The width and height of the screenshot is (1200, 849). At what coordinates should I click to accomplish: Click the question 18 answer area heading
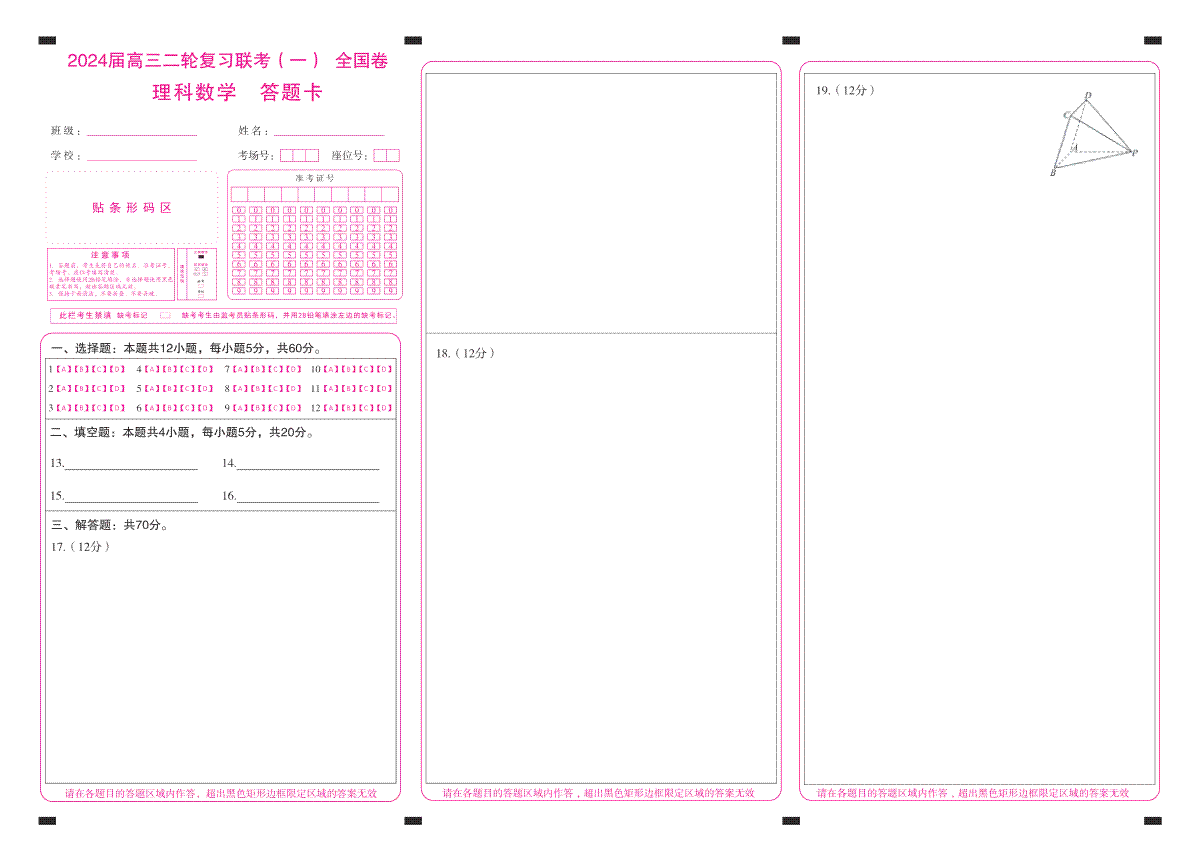tap(465, 353)
